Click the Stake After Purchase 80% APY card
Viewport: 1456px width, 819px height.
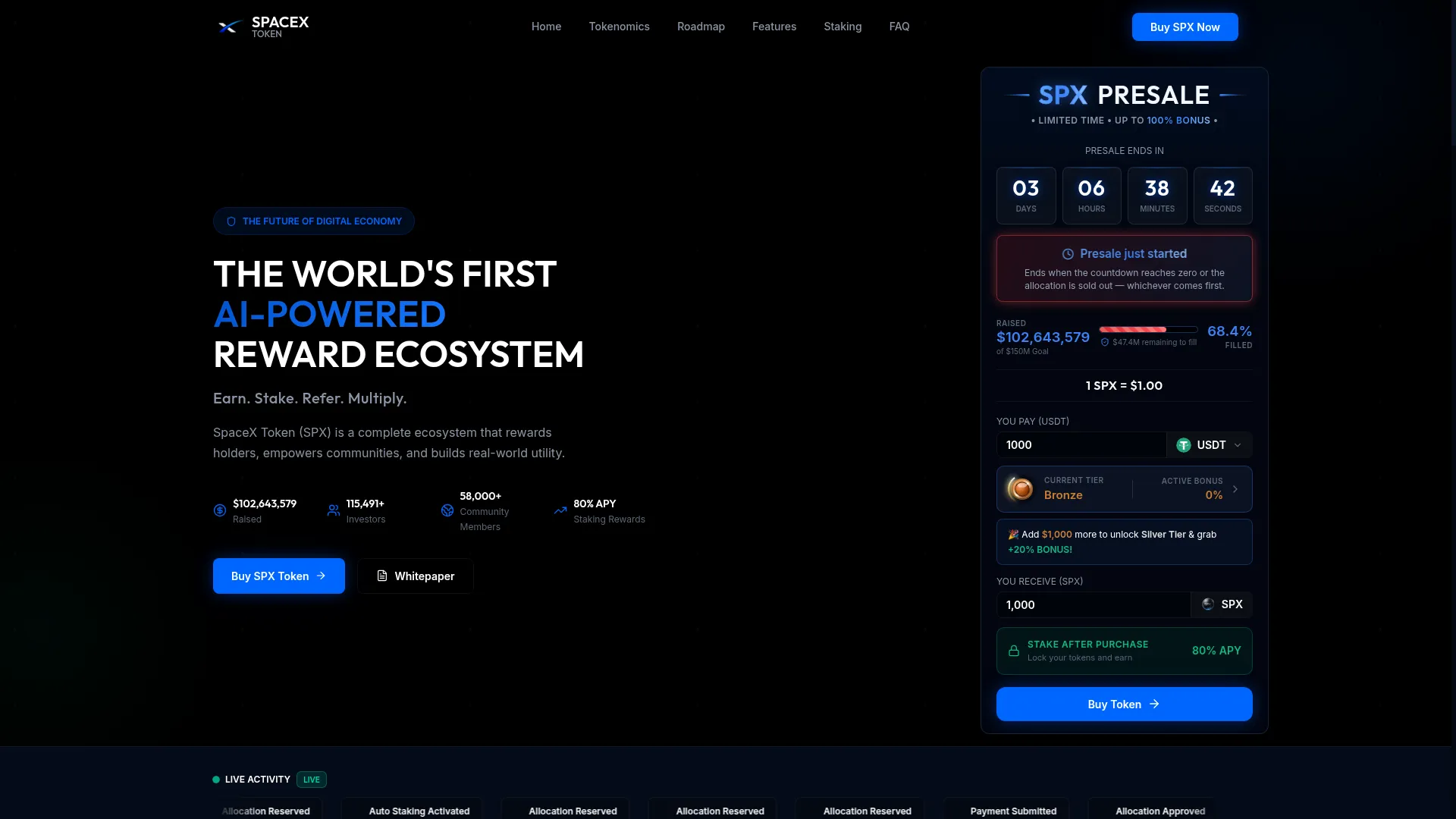[1124, 651]
